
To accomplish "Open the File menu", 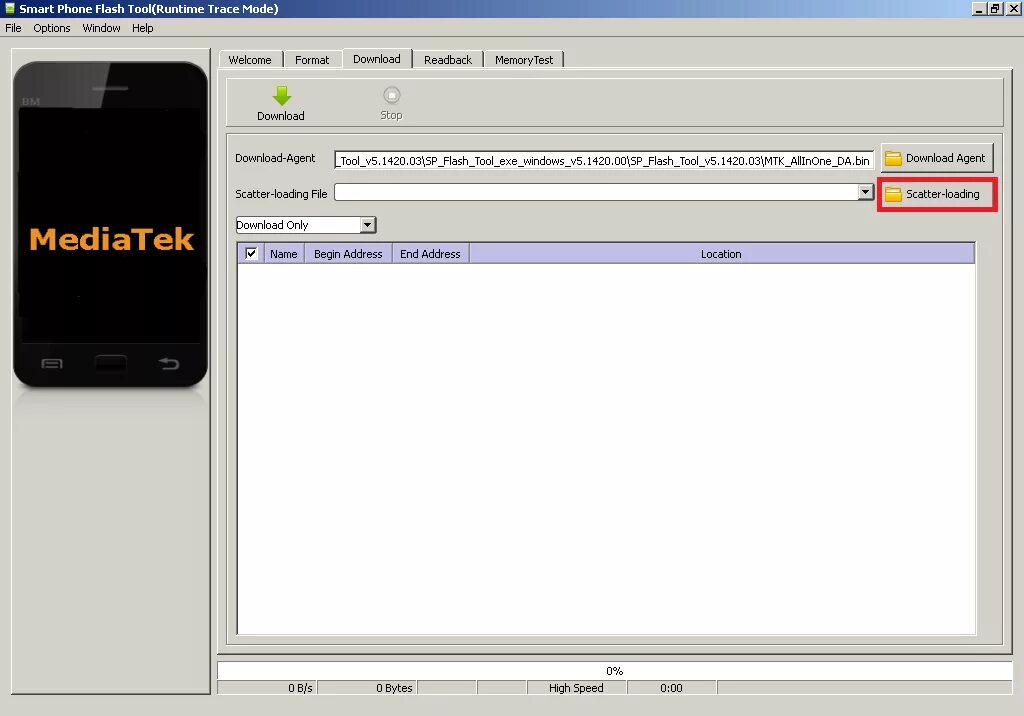I will point(13,28).
